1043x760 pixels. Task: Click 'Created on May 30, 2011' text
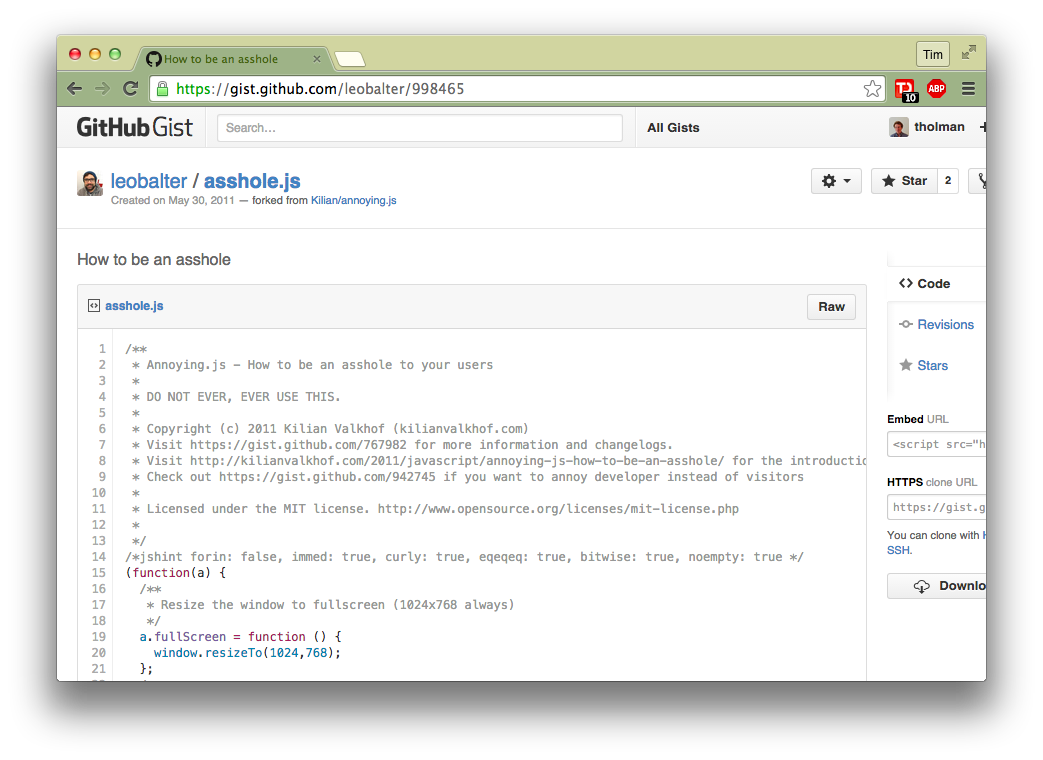[x=172, y=200]
